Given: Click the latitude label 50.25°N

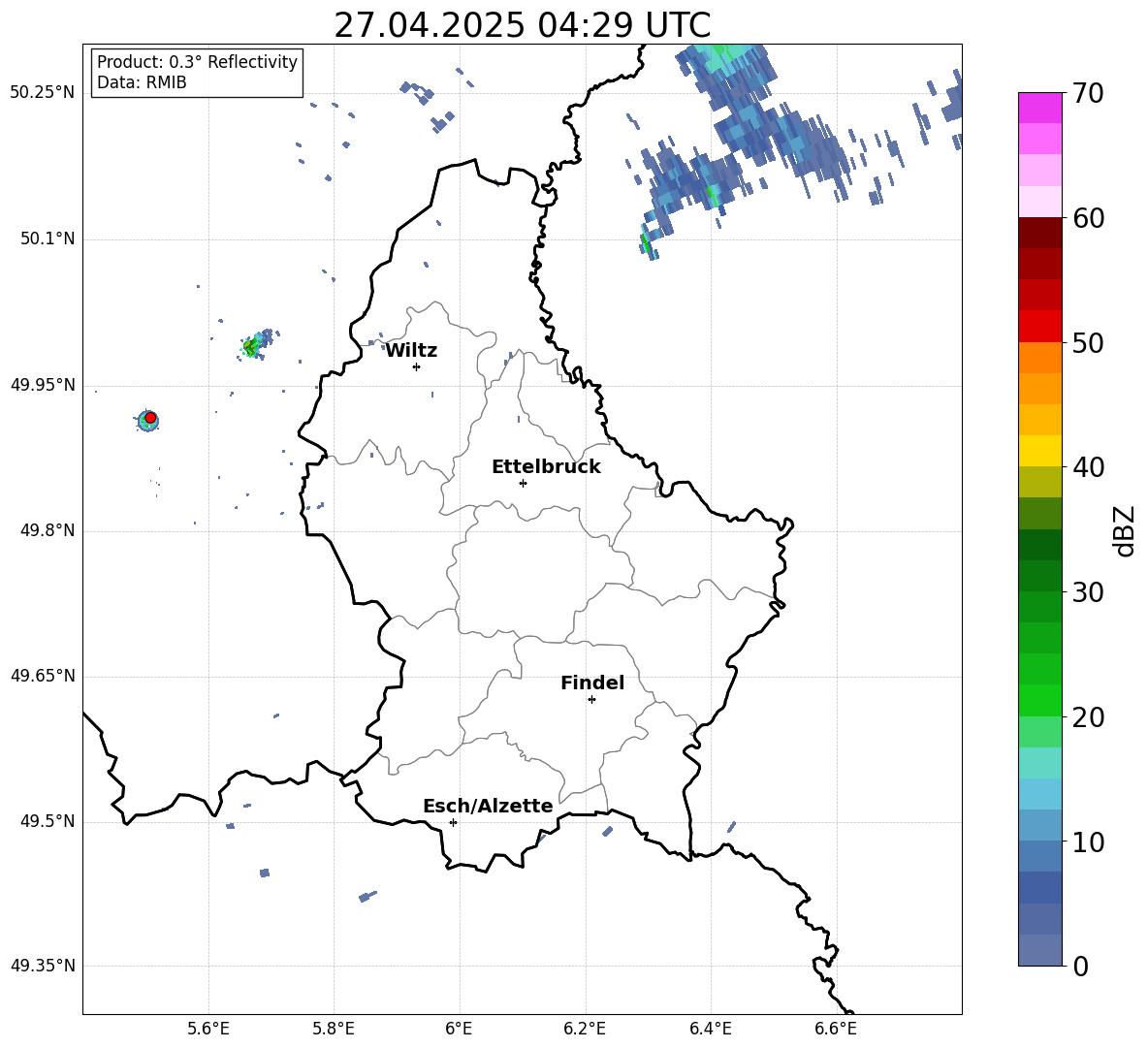Looking at the screenshot, I should pos(43,93).
